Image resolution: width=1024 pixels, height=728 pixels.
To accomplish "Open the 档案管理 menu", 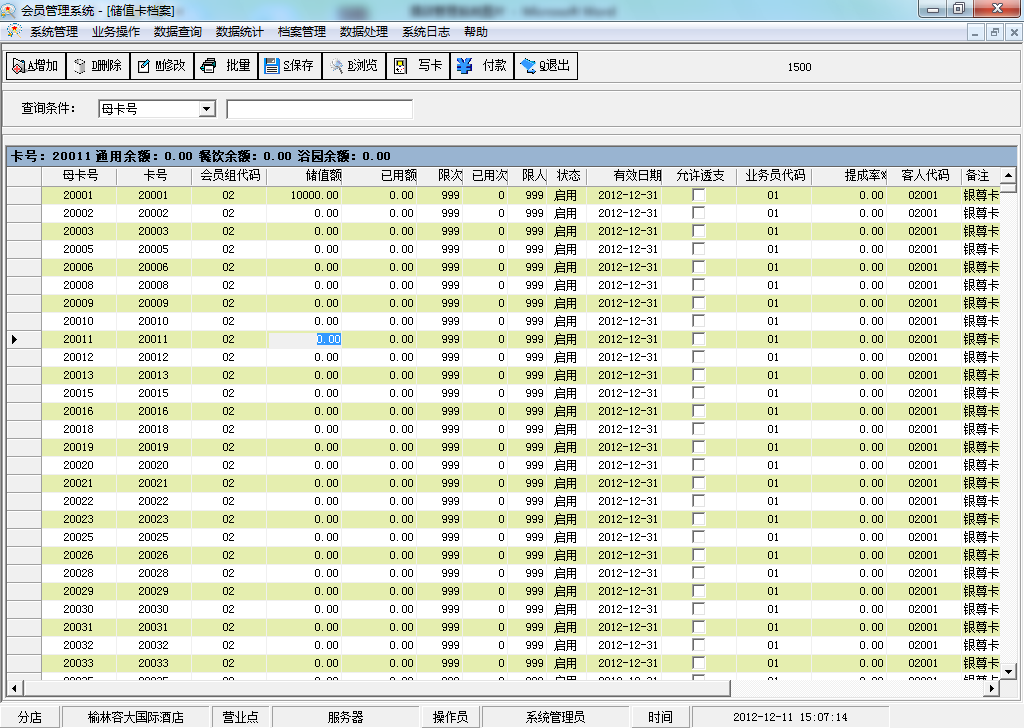I will coord(301,32).
